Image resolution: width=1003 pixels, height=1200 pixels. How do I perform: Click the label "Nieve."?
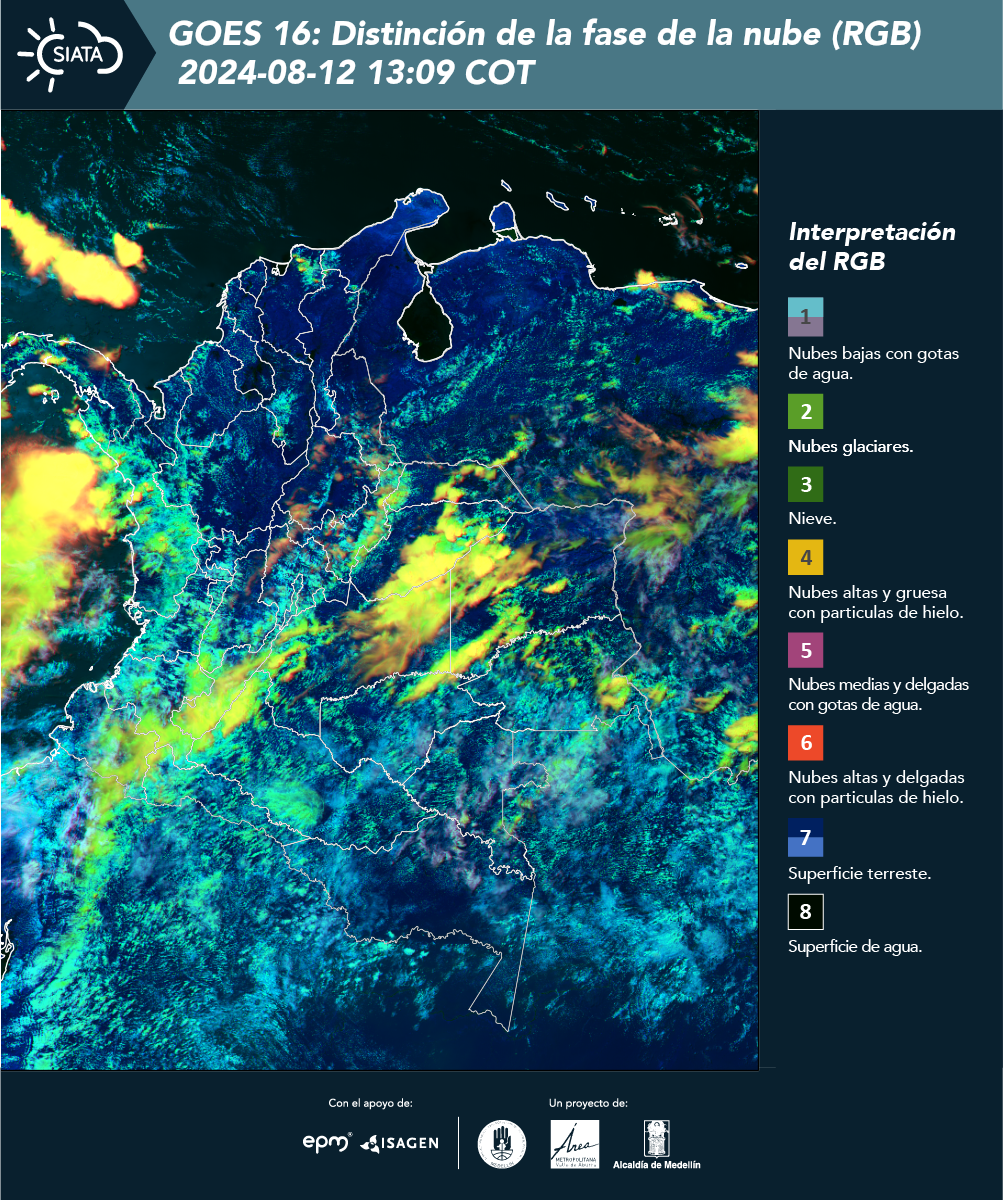812,520
